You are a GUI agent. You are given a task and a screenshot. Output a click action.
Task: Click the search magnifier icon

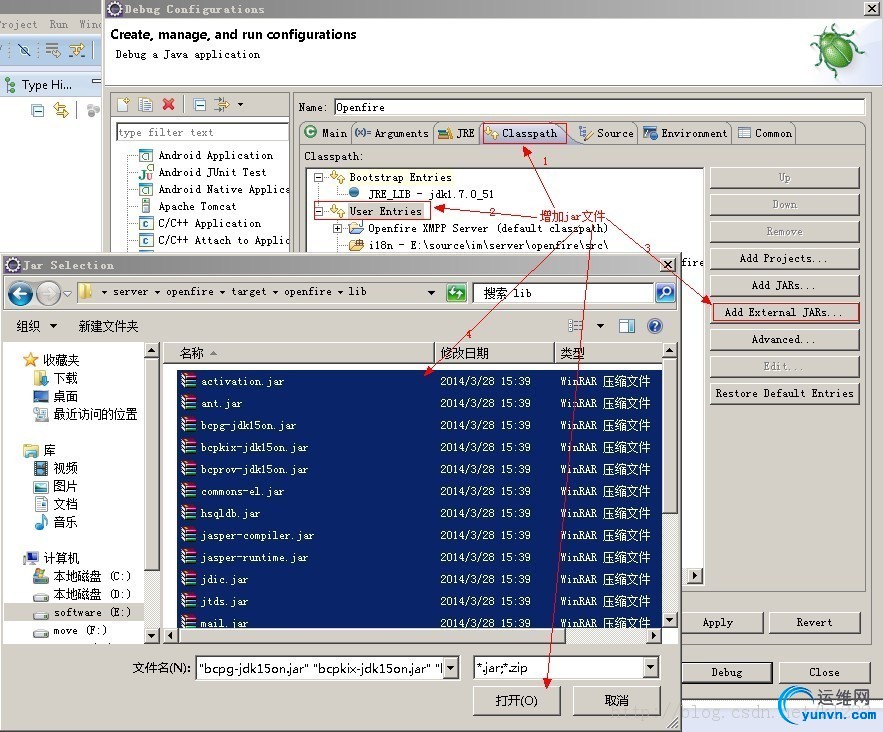point(665,292)
